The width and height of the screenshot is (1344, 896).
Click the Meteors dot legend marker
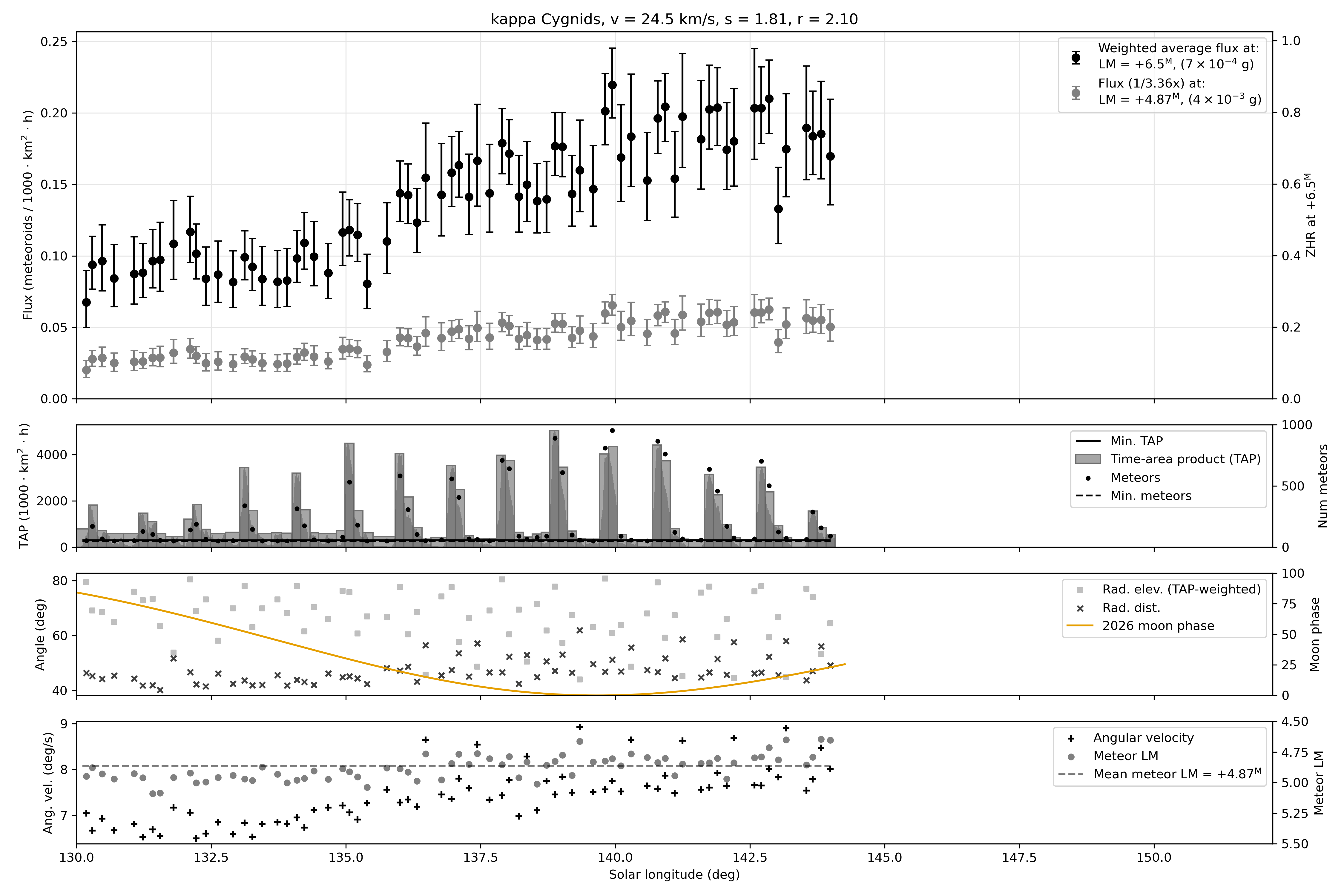pos(1088,478)
